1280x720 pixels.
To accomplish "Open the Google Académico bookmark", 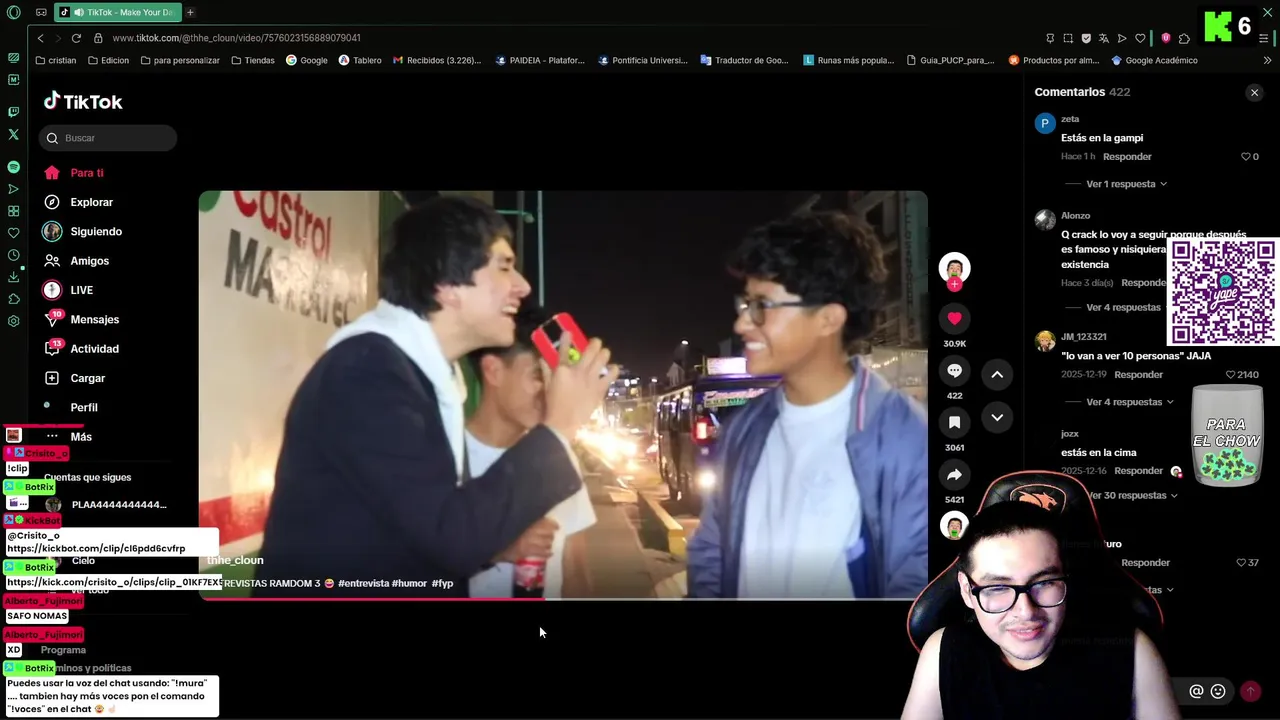I will 1154,60.
